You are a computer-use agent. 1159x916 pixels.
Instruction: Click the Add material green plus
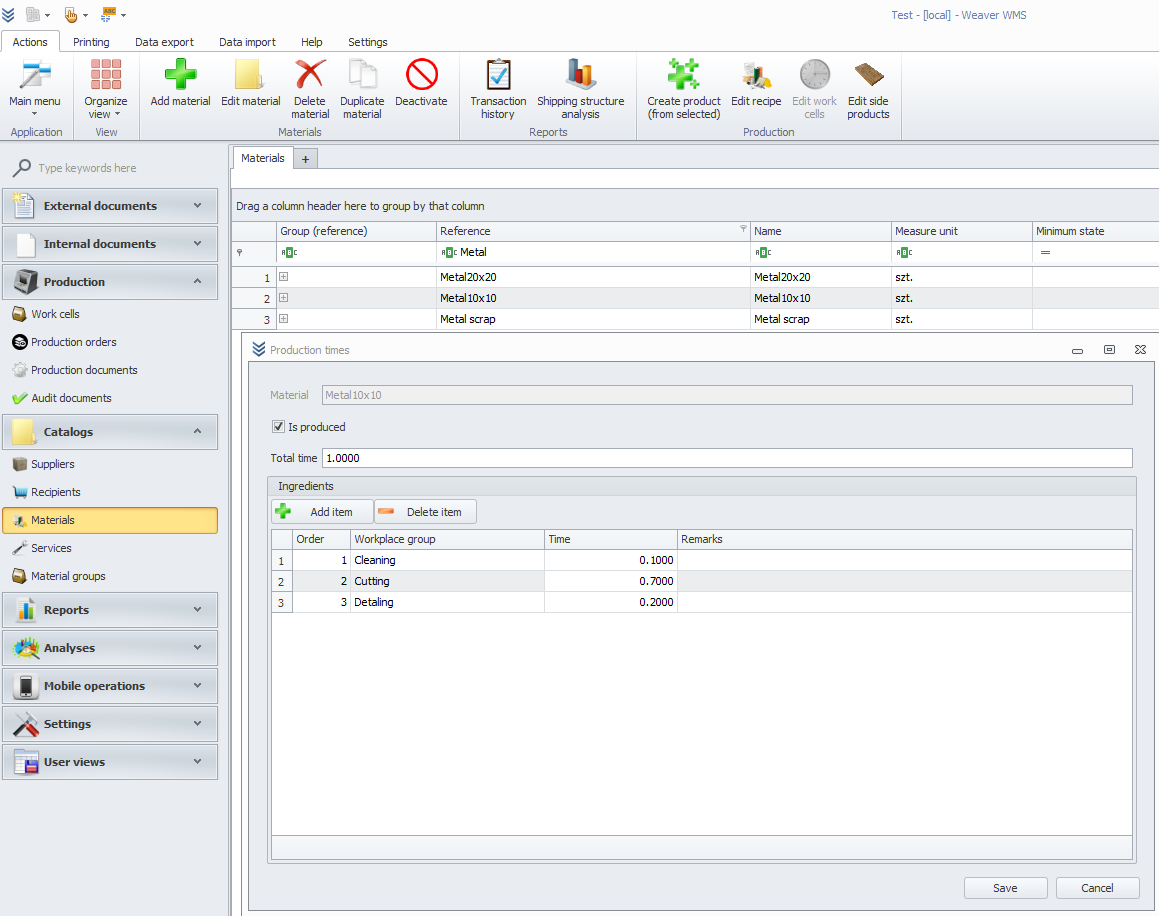180,75
